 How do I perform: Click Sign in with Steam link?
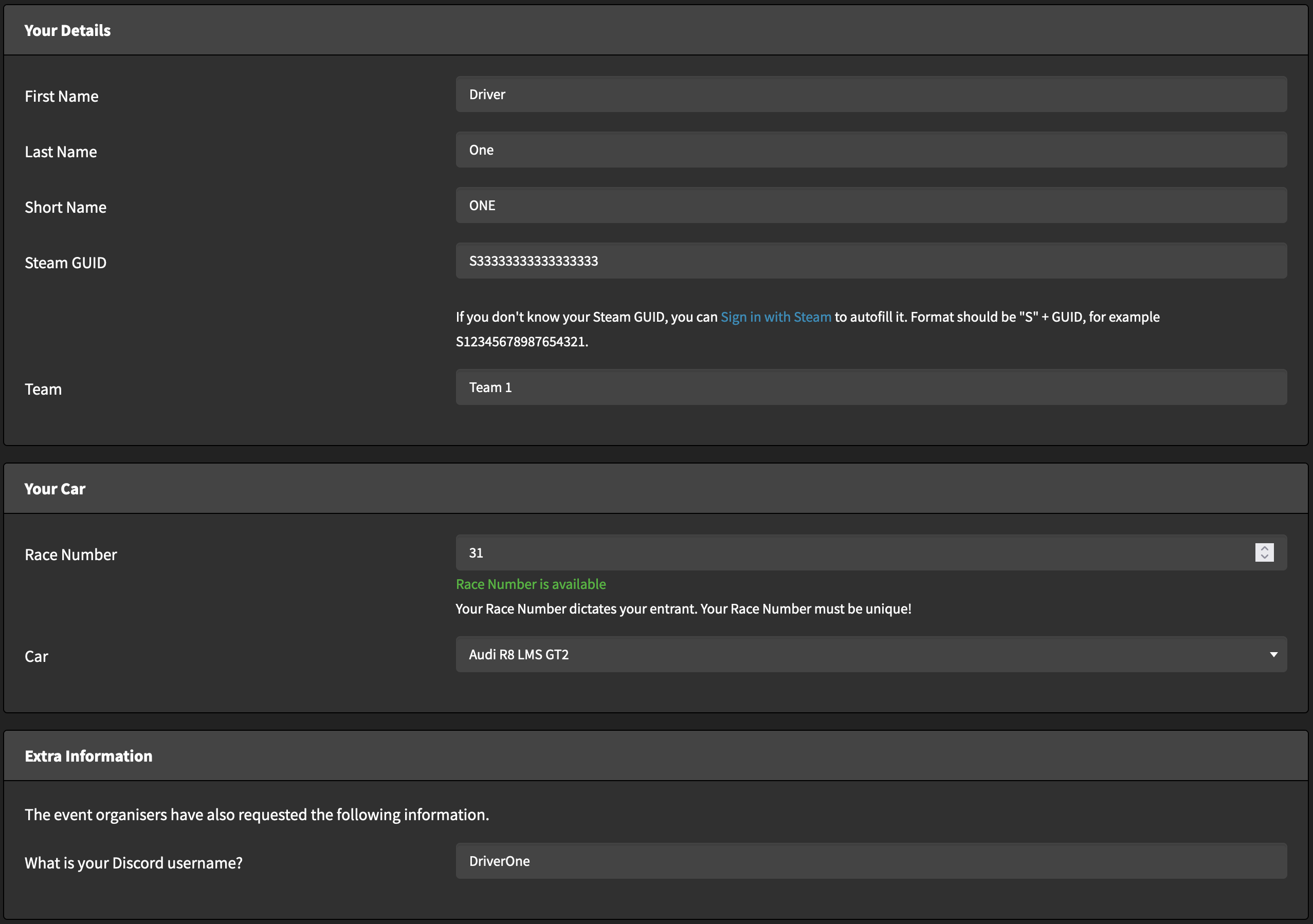pos(775,317)
